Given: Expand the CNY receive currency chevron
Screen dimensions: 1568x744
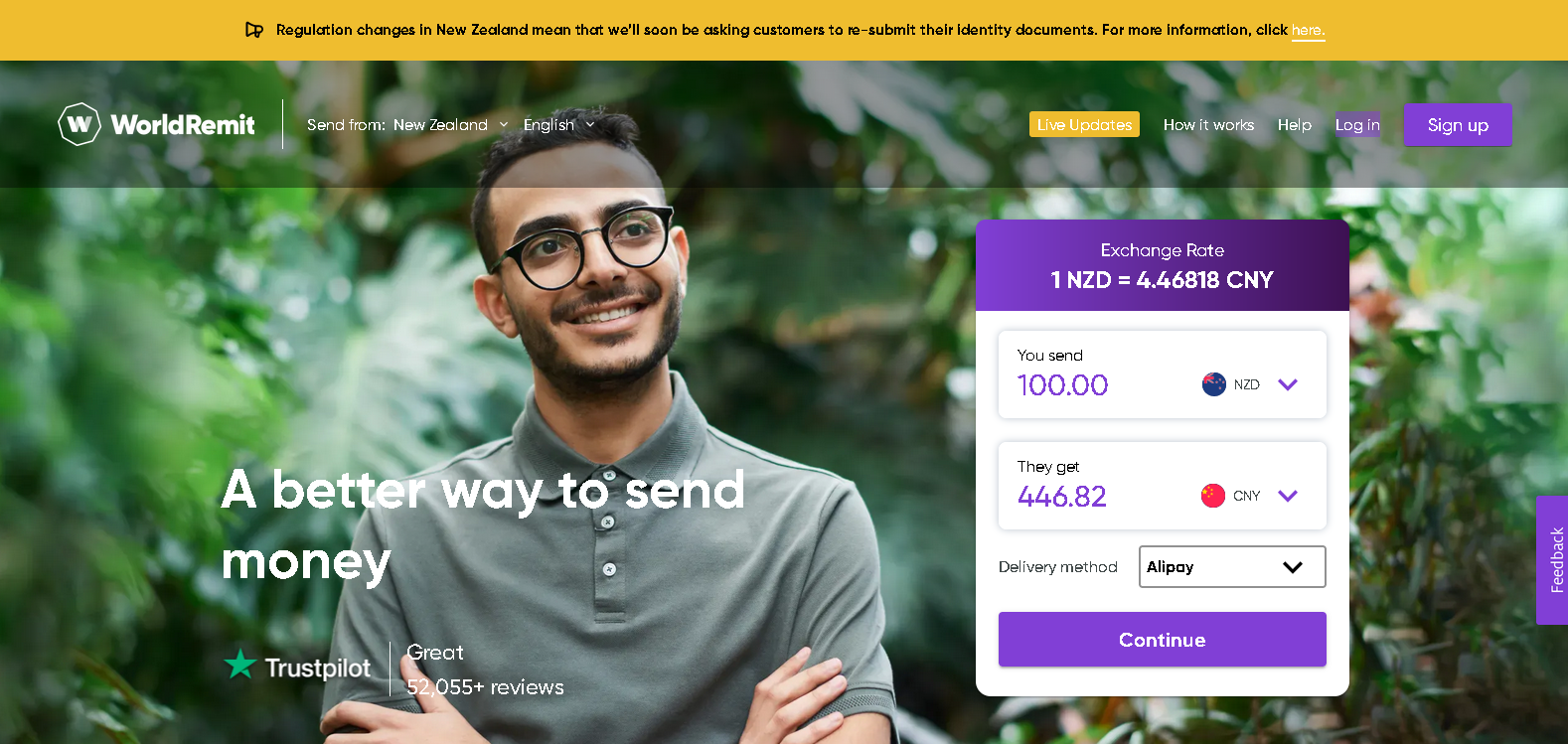Looking at the screenshot, I should pos(1288,496).
